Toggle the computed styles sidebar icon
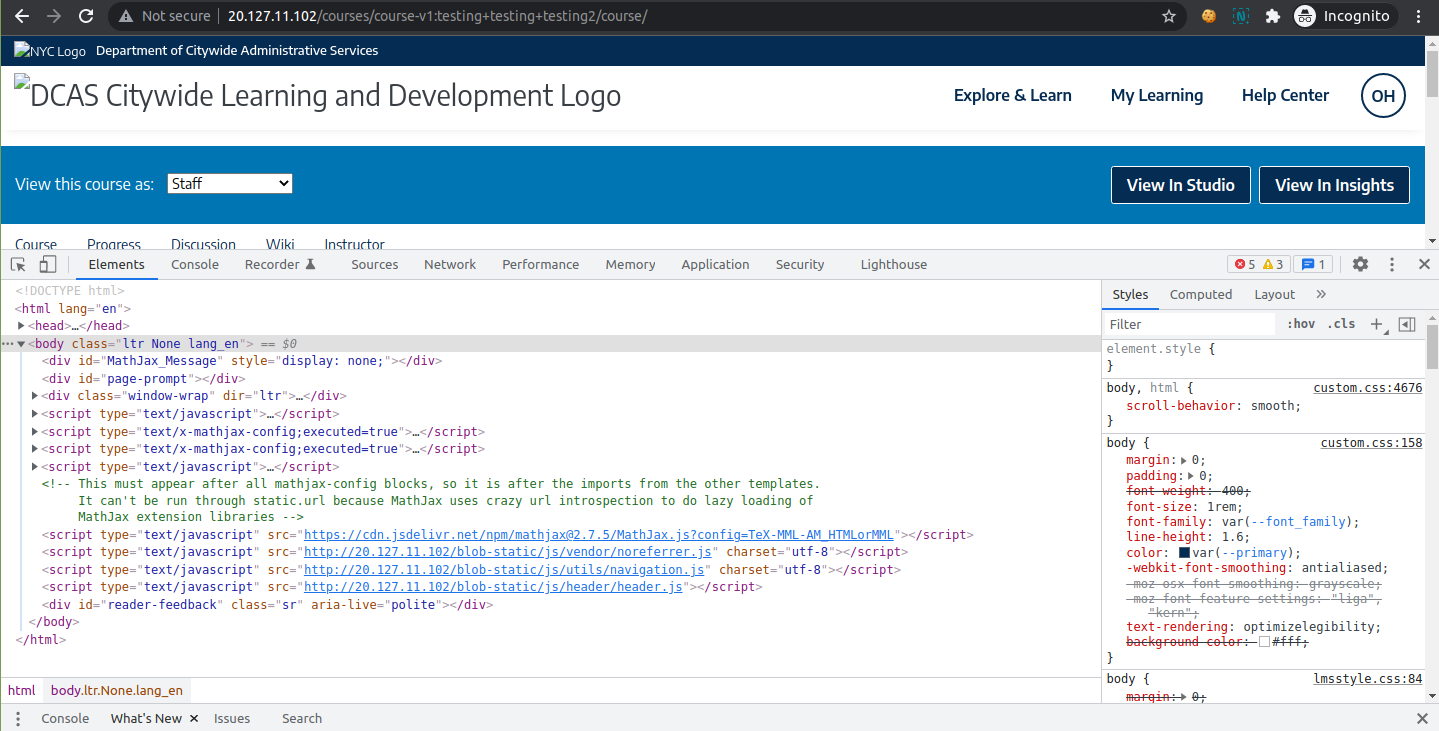This screenshot has height=731, width=1439. click(x=1407, y=324)
